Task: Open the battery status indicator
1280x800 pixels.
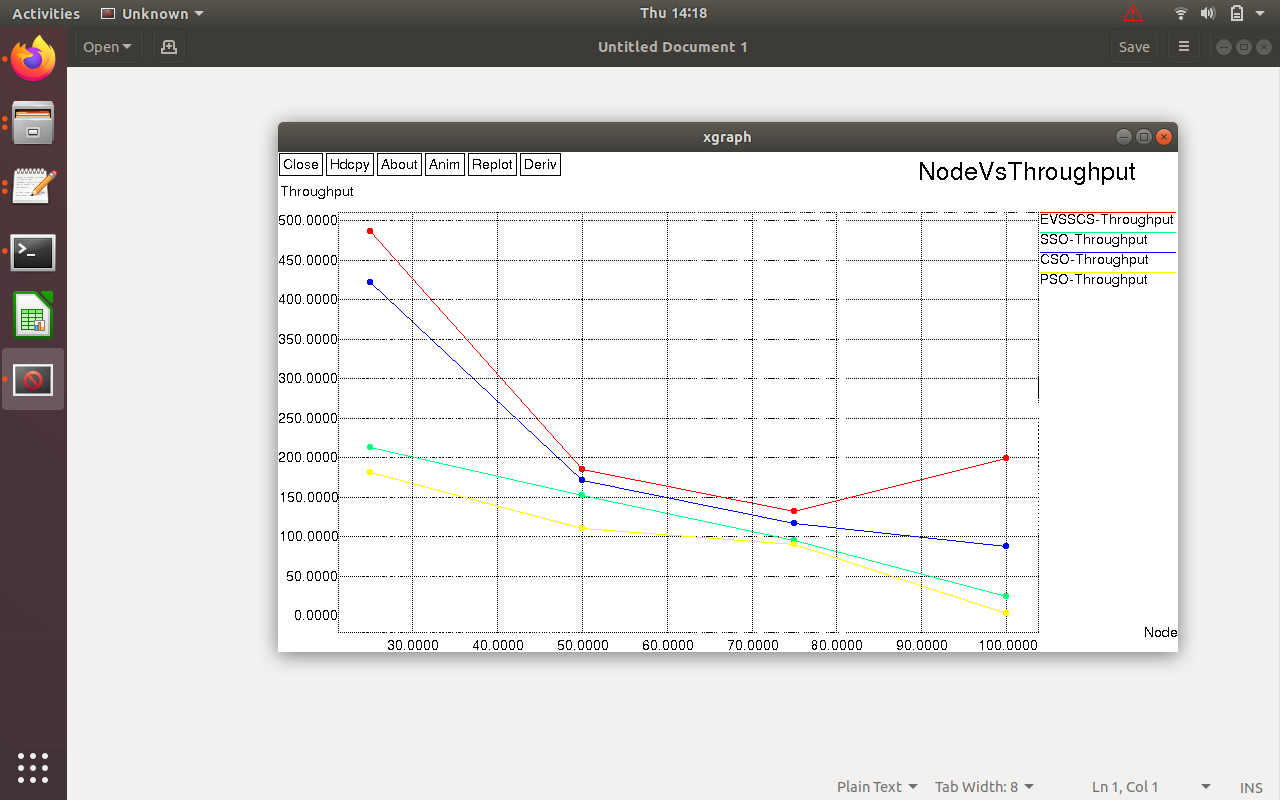Action: [x=1236, y=13]
